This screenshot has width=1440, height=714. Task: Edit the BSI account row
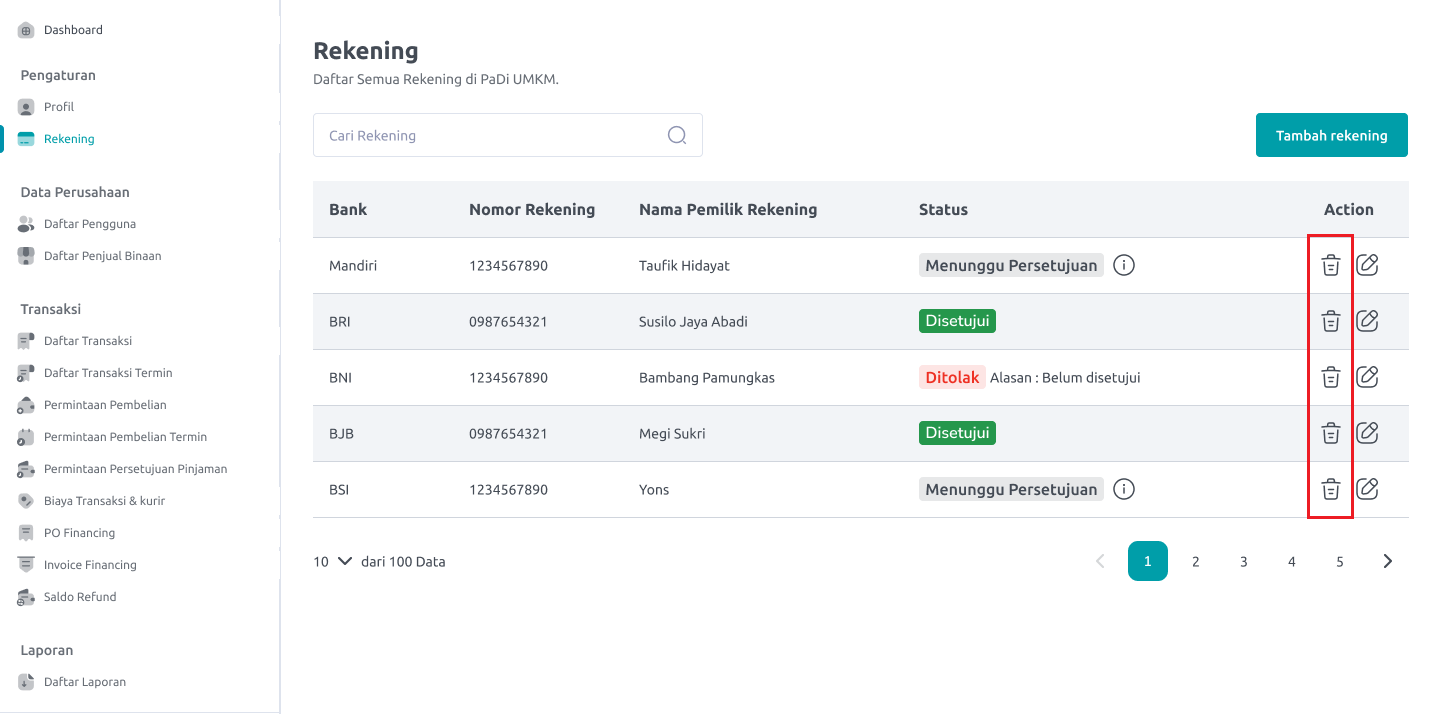pyautogui.click(x=1367, y=489)
